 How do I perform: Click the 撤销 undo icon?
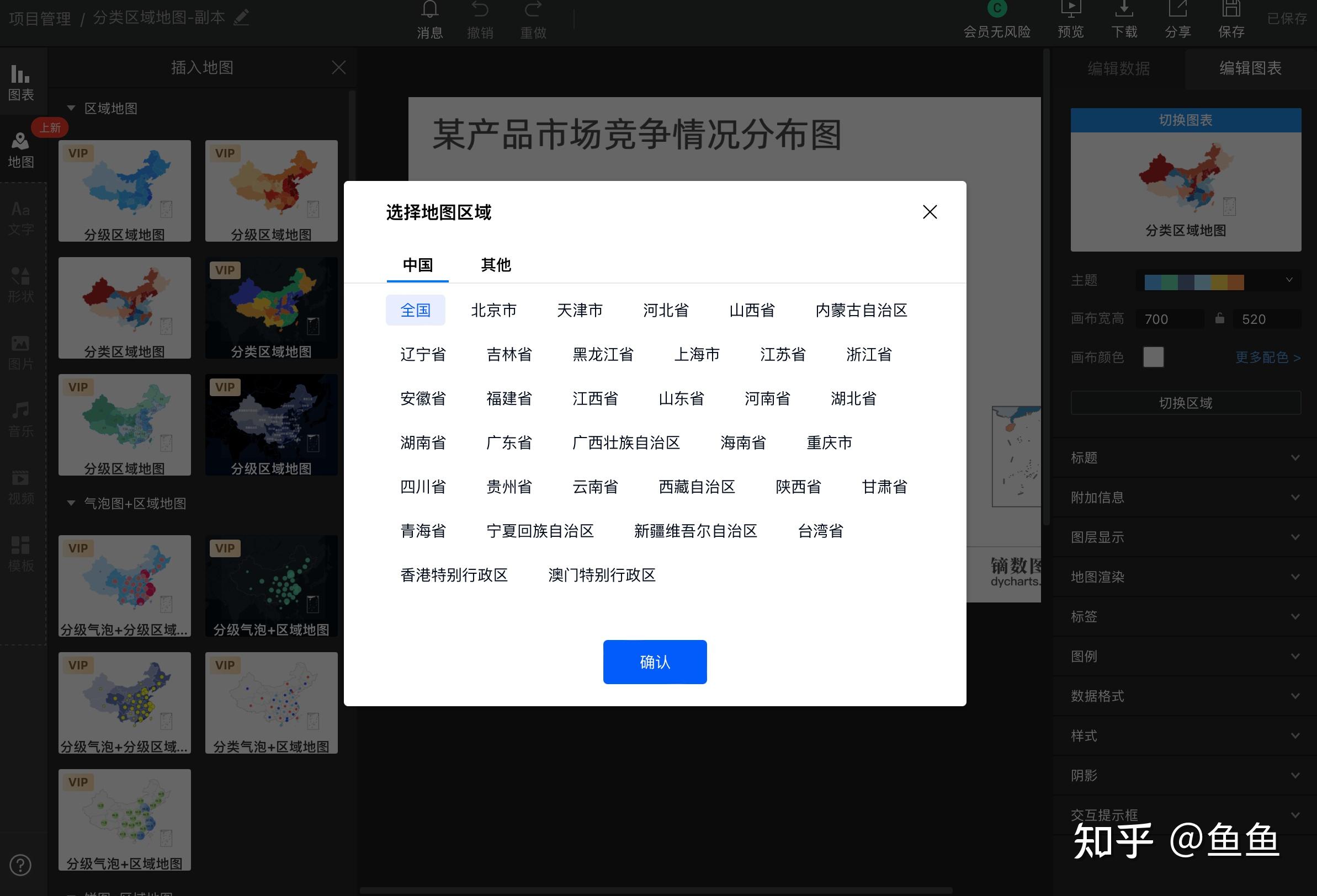coord(480,10)
